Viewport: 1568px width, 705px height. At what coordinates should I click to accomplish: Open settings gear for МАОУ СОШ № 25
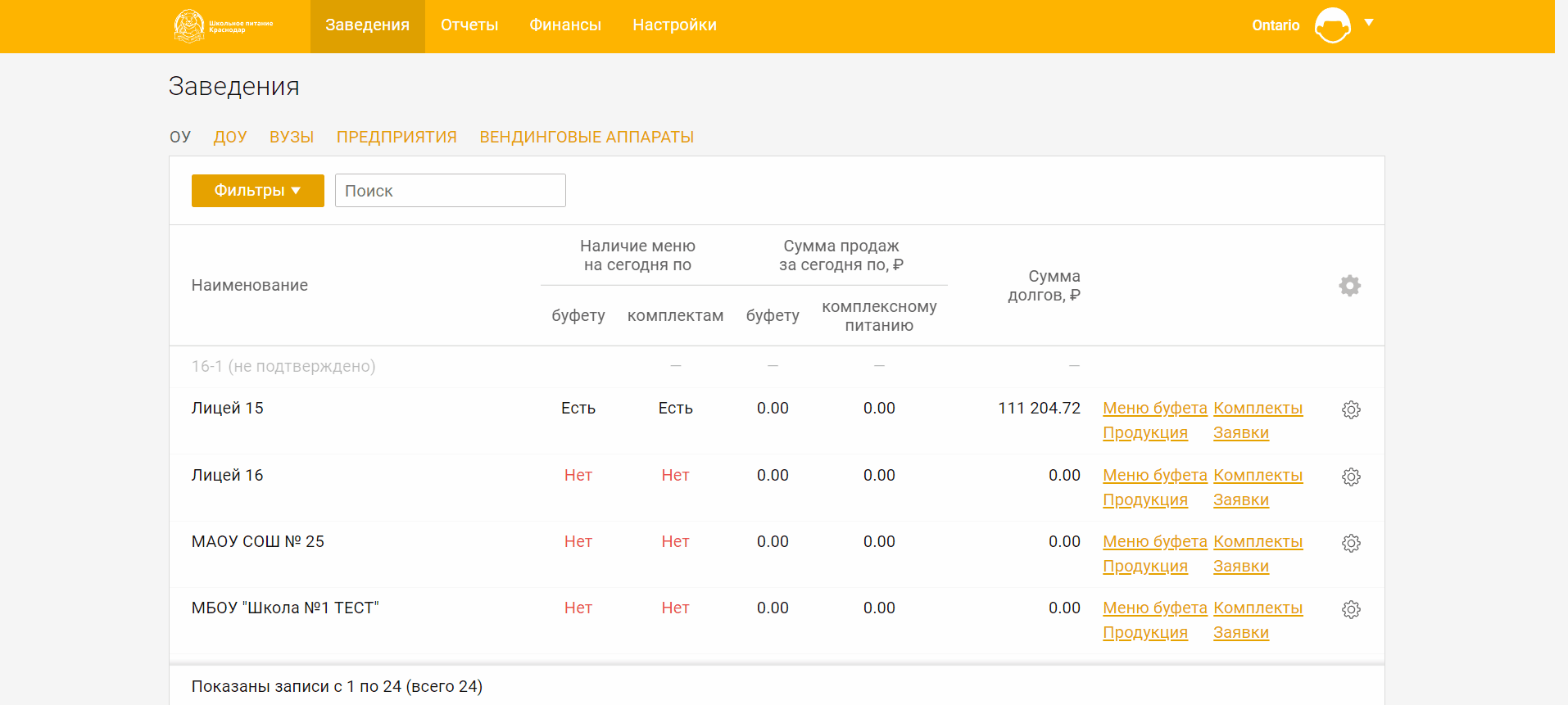(x=1351, y=543)
